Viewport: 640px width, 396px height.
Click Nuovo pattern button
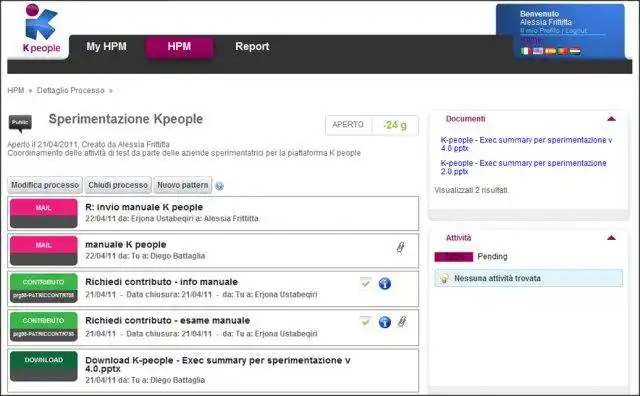(183, 185)
